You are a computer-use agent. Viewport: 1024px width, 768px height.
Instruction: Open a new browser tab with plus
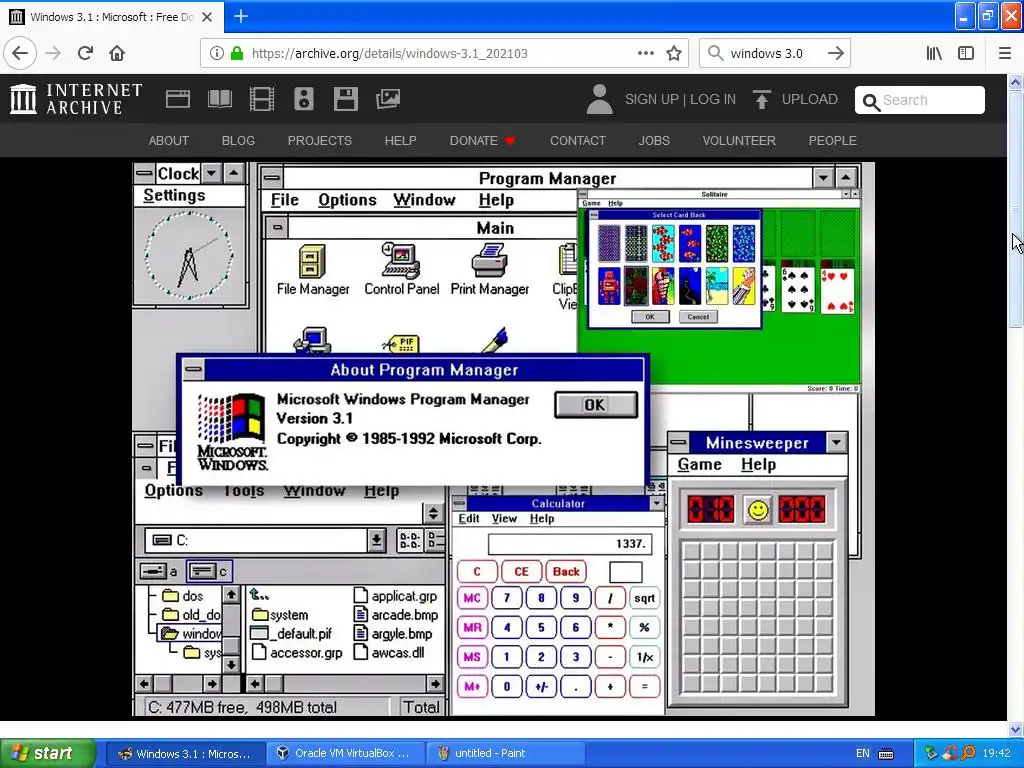241,16
